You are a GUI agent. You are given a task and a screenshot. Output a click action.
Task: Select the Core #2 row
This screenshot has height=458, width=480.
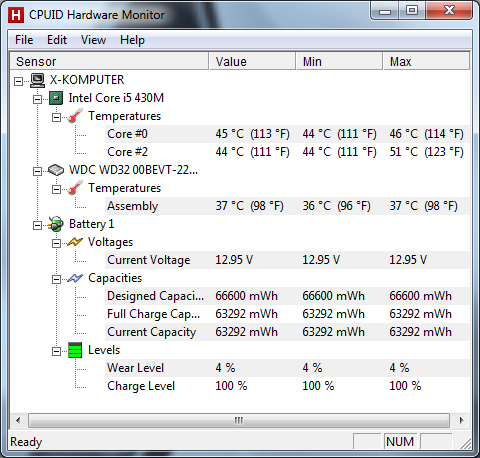[x=287, y=152]
